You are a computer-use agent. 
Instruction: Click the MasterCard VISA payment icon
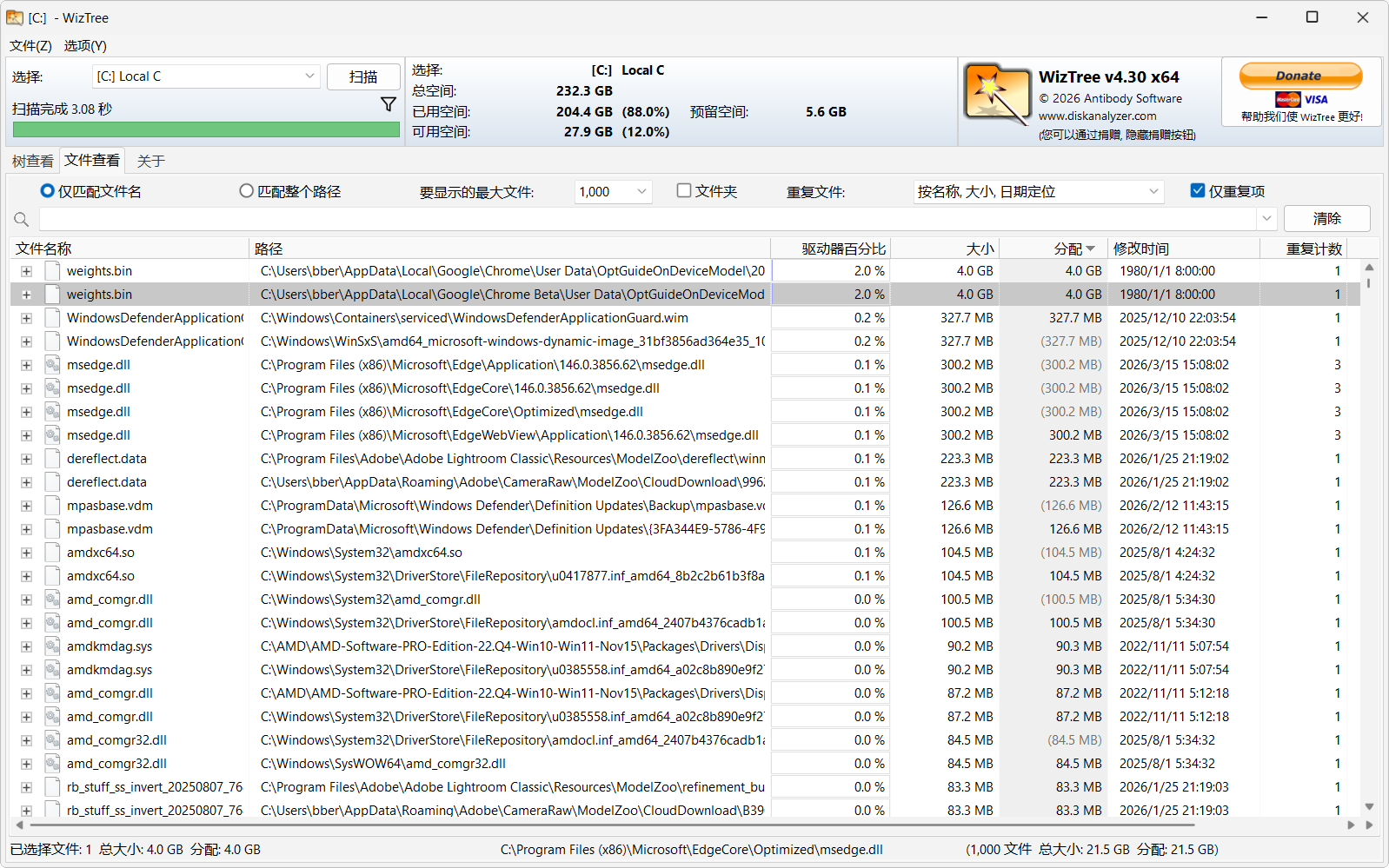[x=1301, y=100]
